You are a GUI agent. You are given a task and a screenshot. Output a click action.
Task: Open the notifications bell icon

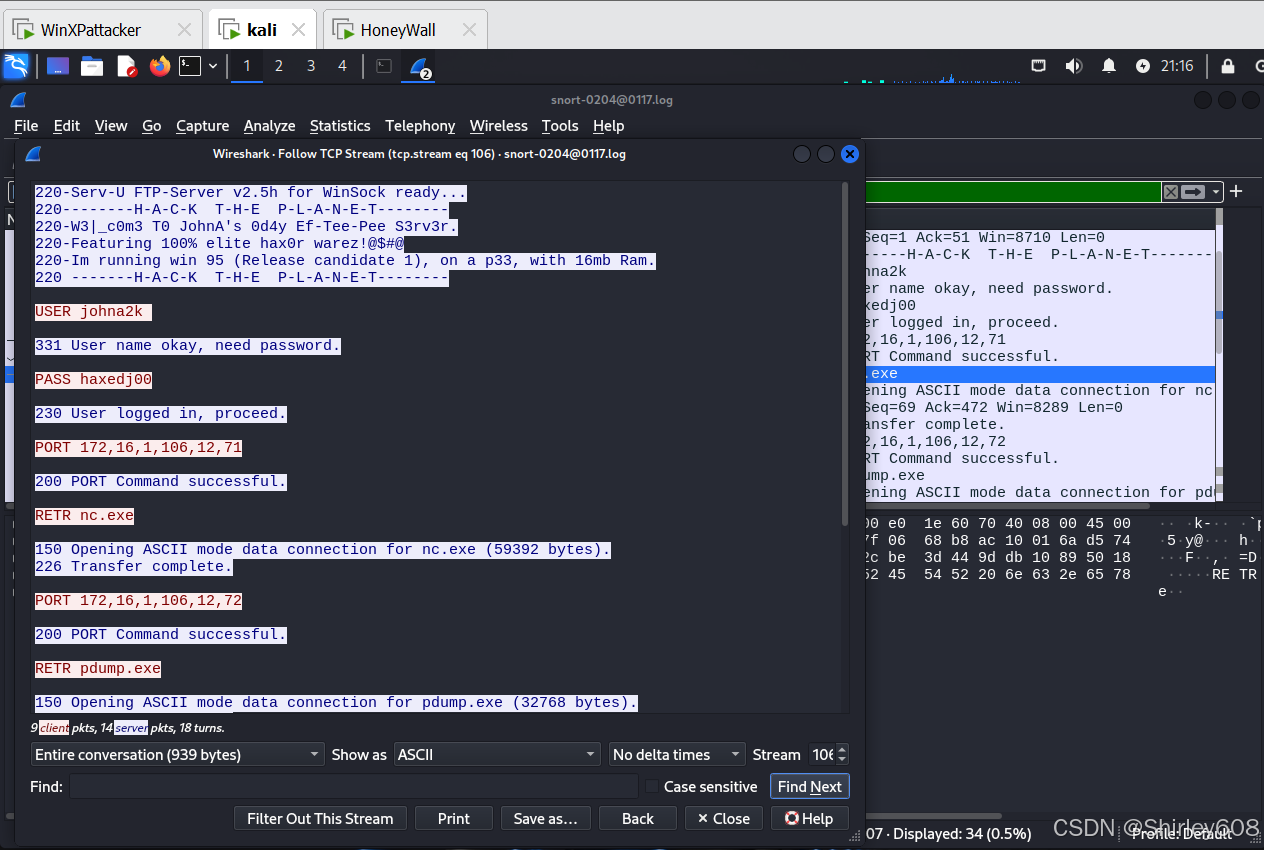[x=1109, y=66]
